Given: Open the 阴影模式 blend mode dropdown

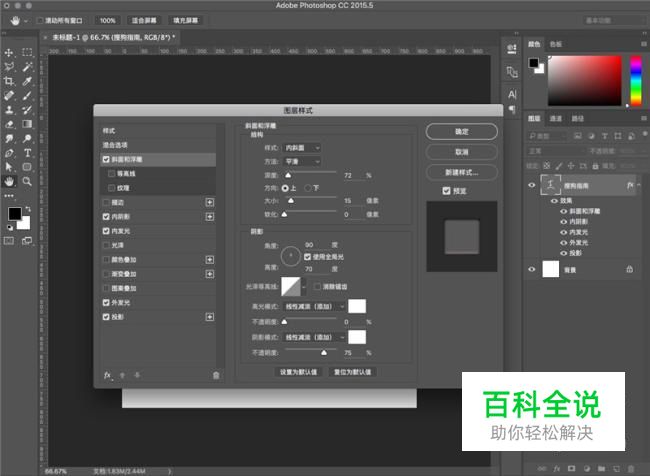Looking at the screenshot, I should point(314,338).
